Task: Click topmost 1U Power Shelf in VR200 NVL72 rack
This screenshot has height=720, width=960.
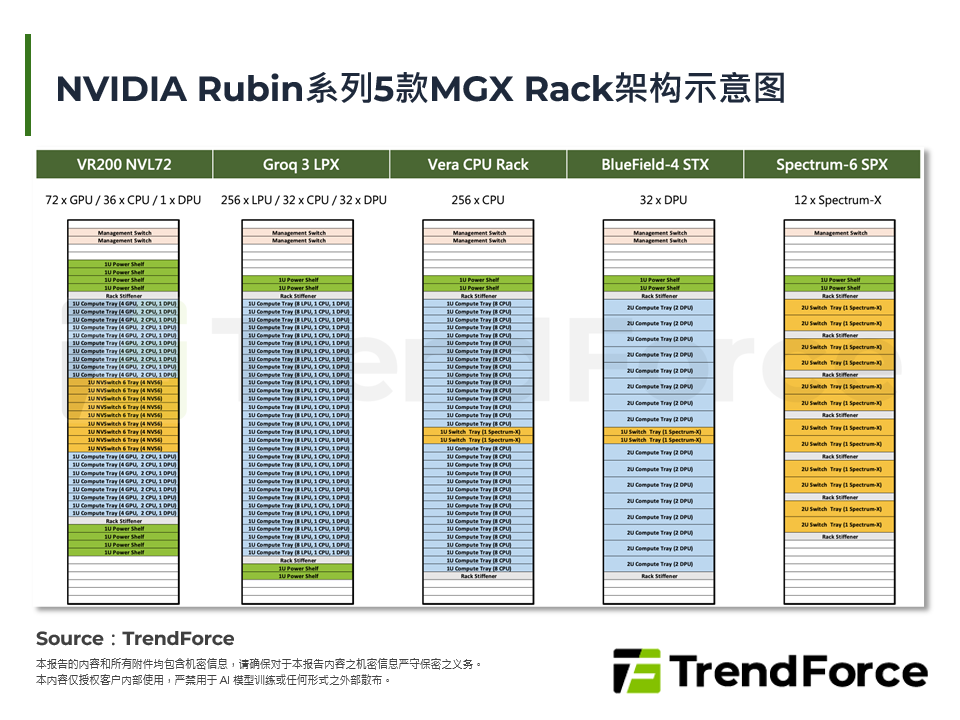Action: pos(124,264)
